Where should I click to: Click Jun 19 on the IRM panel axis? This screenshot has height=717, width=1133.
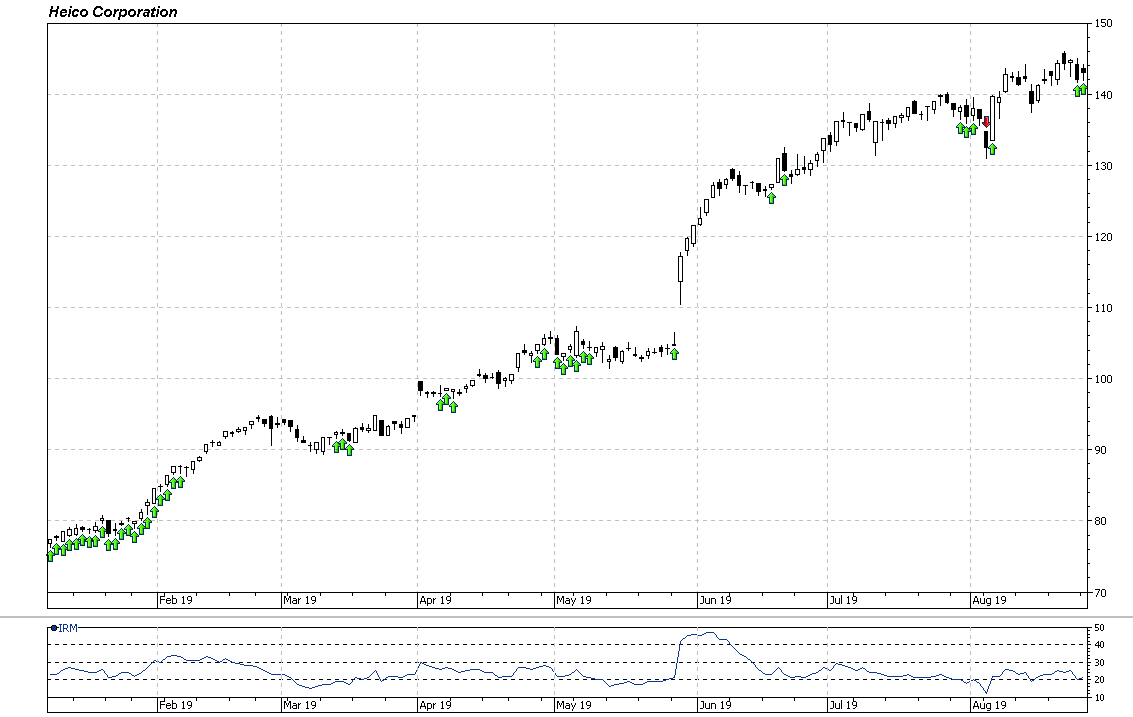click(715, 705)
